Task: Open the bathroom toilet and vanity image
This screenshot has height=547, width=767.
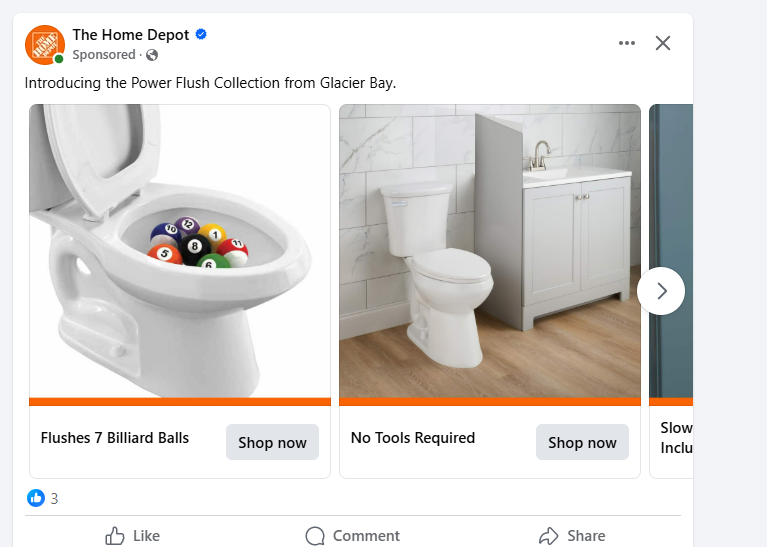Action: 490,250
